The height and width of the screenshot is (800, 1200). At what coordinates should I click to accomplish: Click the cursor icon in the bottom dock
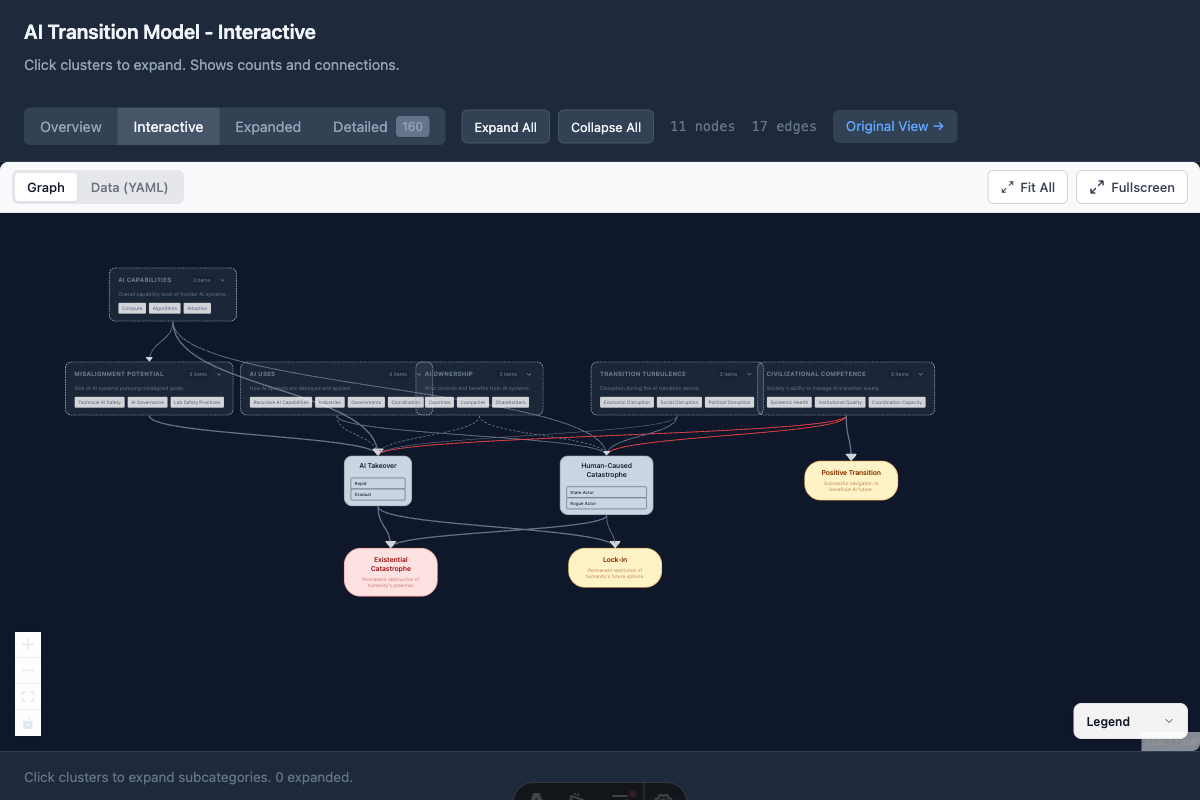[x=578, y=795]
